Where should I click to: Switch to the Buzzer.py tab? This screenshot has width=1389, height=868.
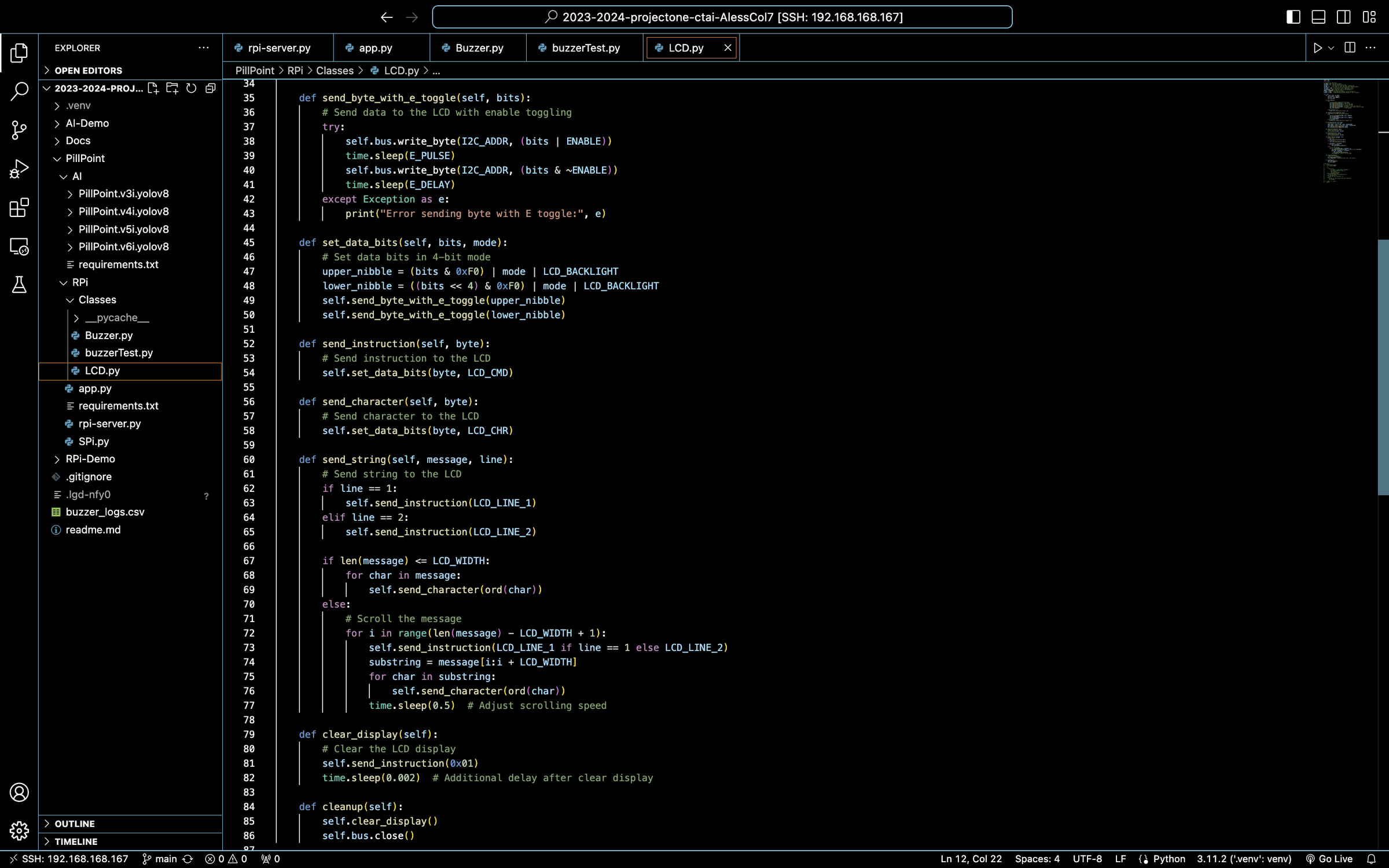click(x=478, y=48)
